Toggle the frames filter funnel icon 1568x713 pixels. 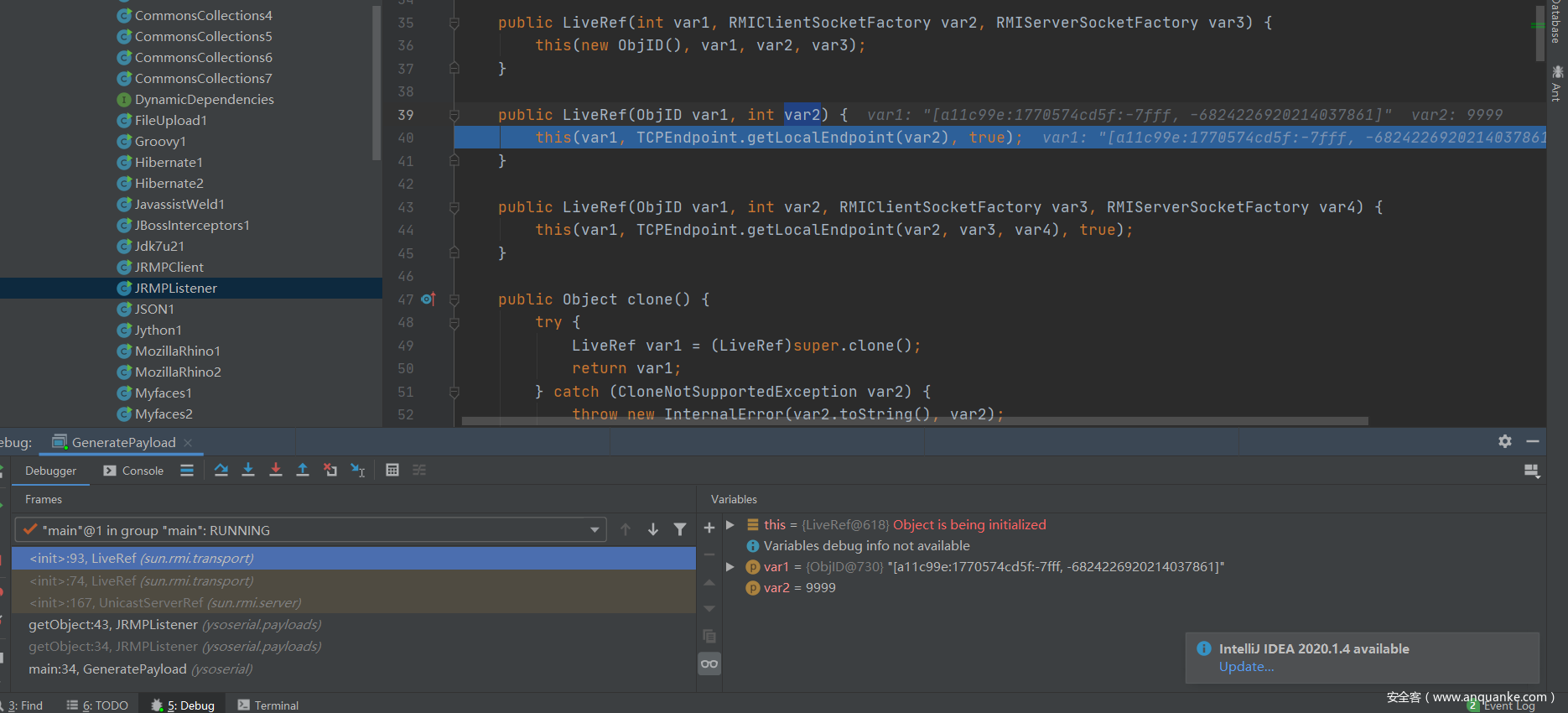(x=680, y=529)
